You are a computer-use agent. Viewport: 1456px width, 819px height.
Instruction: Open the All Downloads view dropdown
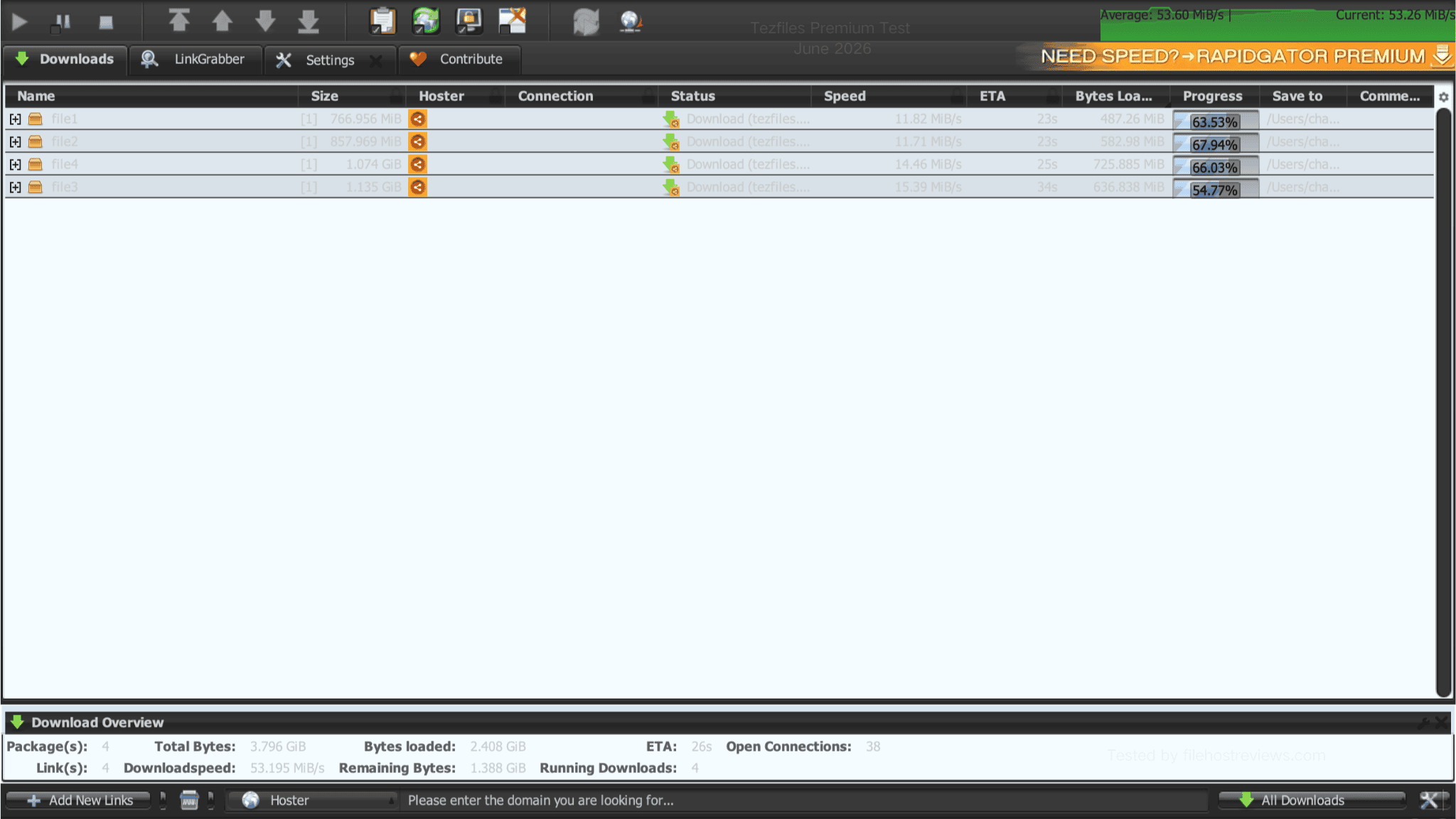tap(1312, 800)
